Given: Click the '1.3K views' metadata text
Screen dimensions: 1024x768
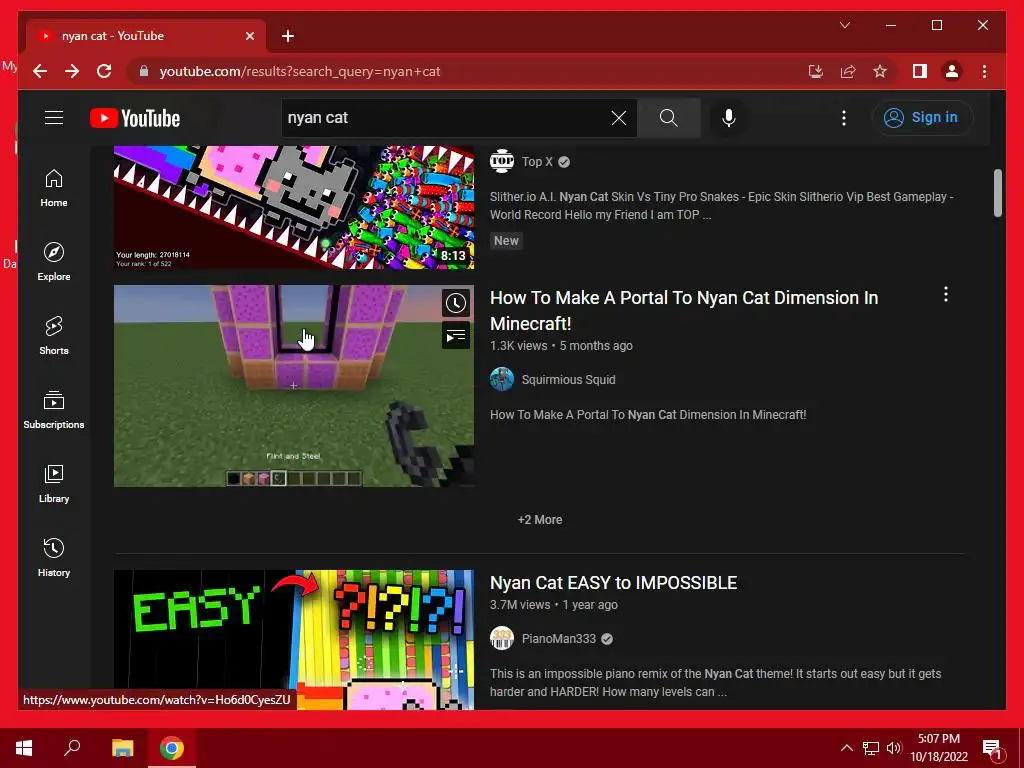Looking at the screenshot, I should click(x=519, y=345).
